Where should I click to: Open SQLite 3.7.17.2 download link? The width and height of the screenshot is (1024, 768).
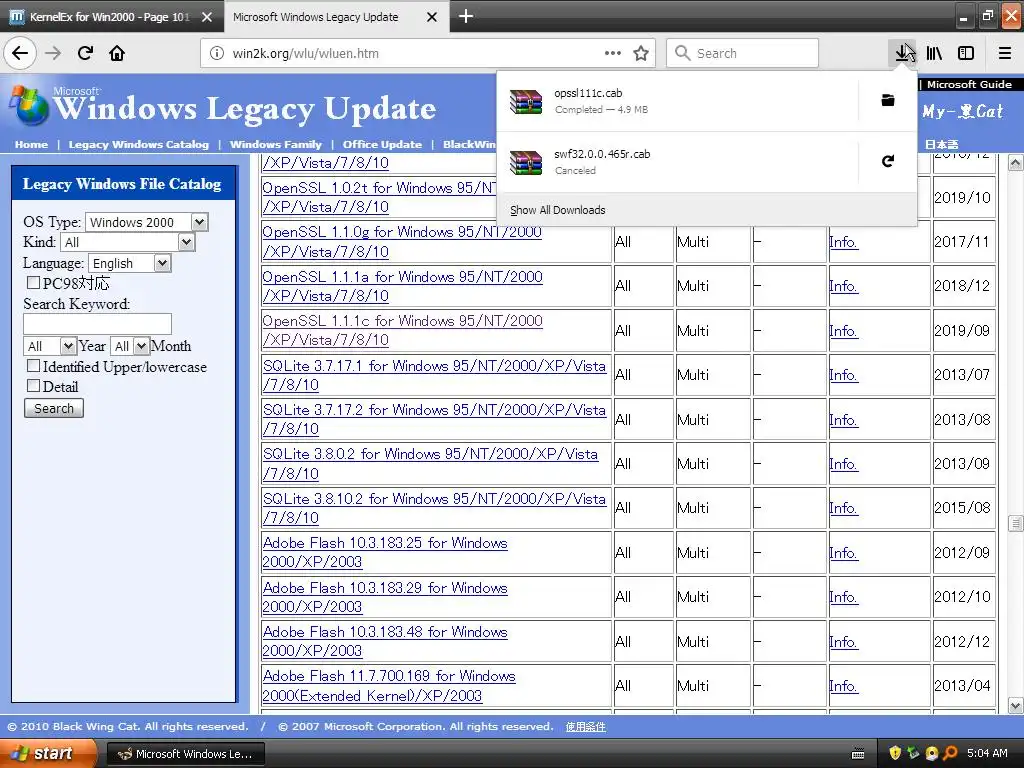click(434, 419)
